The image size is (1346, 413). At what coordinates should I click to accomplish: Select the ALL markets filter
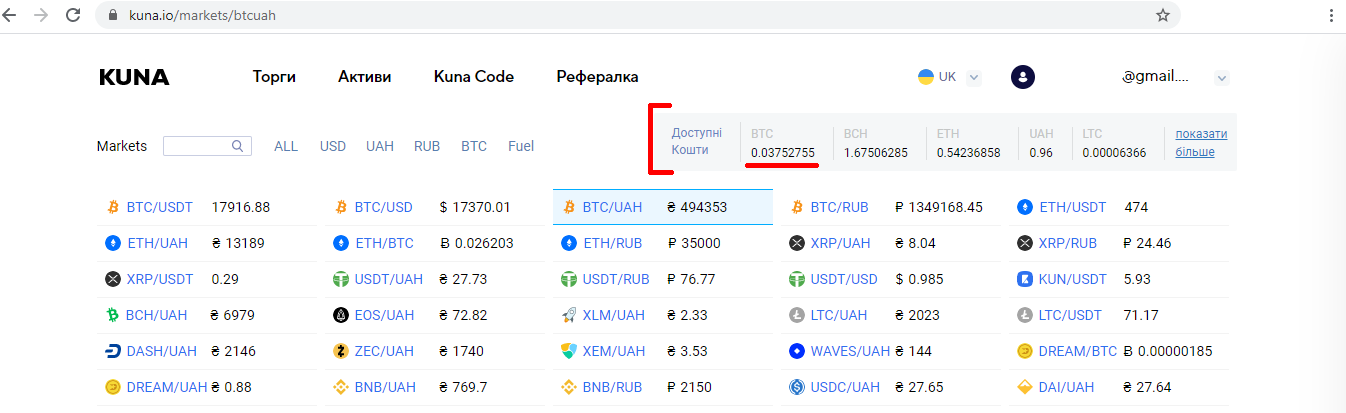[x=286, y=146]
